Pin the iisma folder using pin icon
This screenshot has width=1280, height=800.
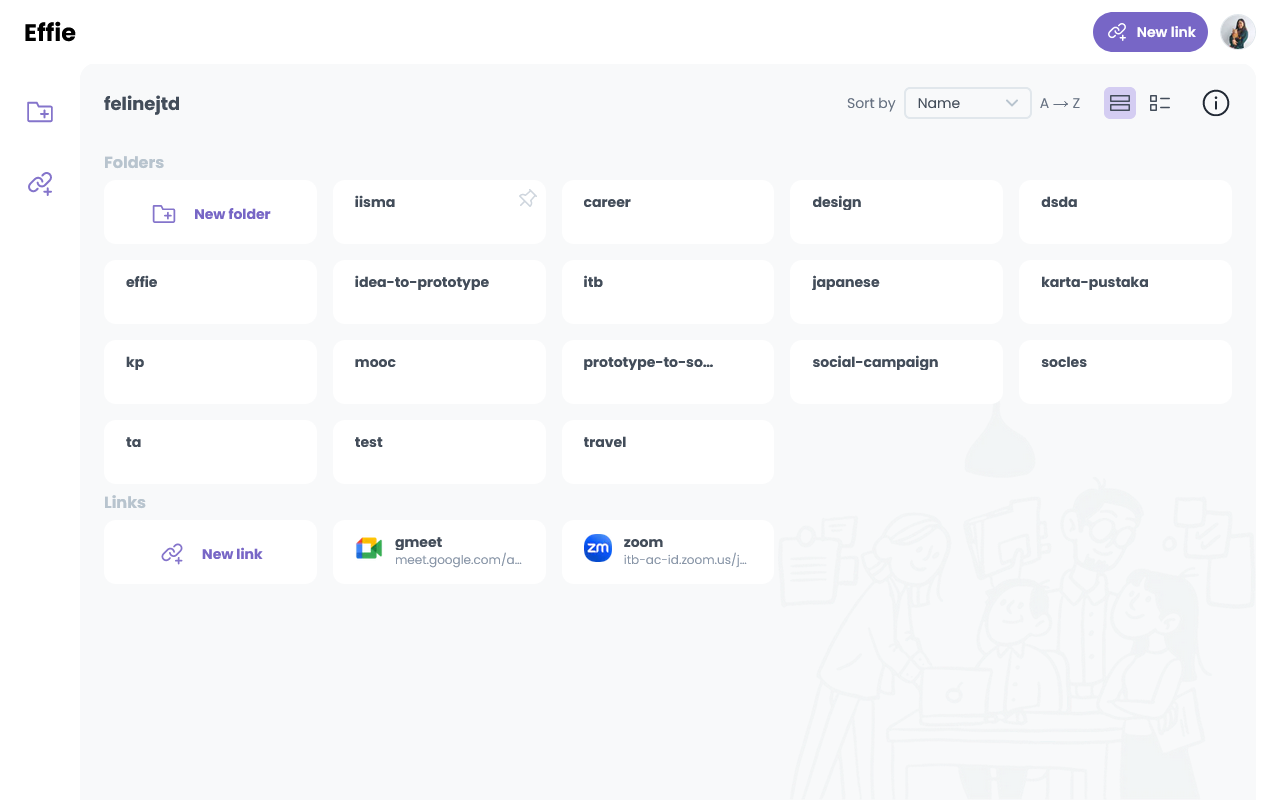click(x=527, y=199)
